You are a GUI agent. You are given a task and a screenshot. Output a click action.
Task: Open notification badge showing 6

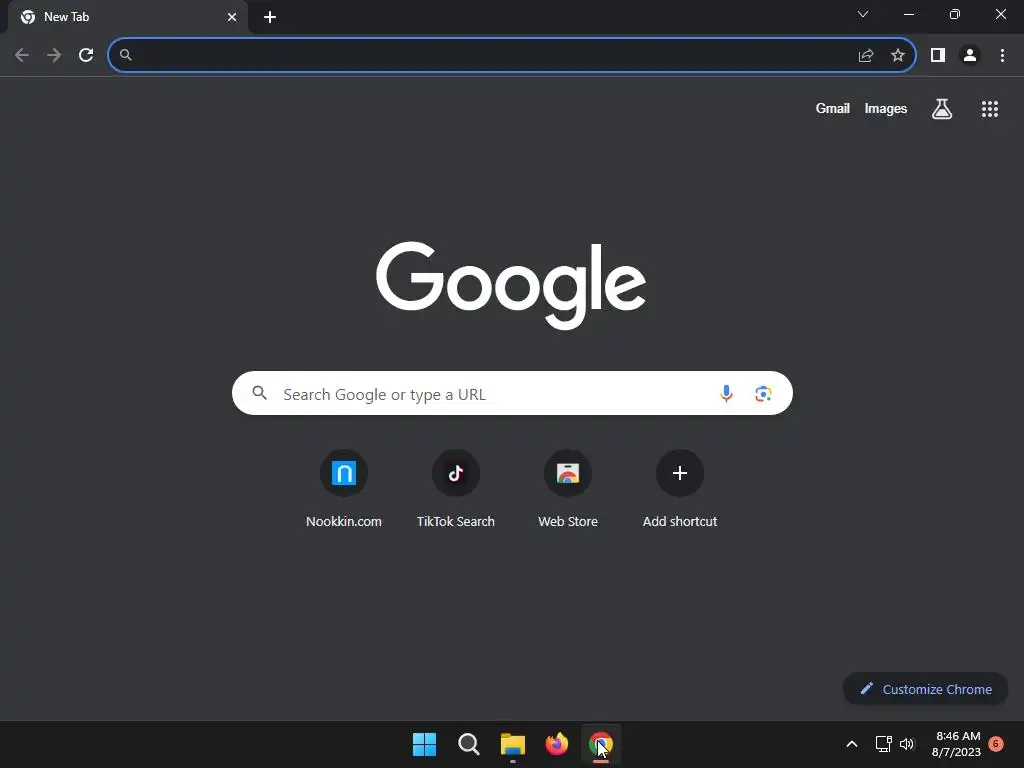tap(996, 744)
